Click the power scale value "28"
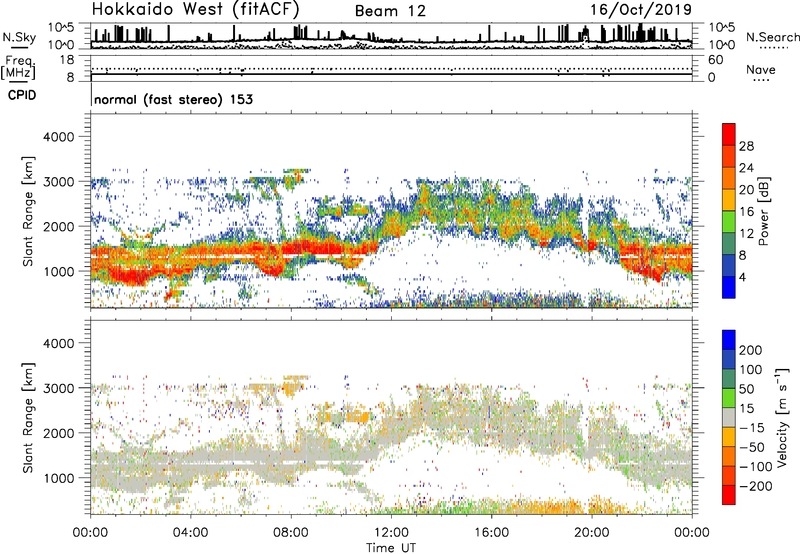 click(746, 146)
